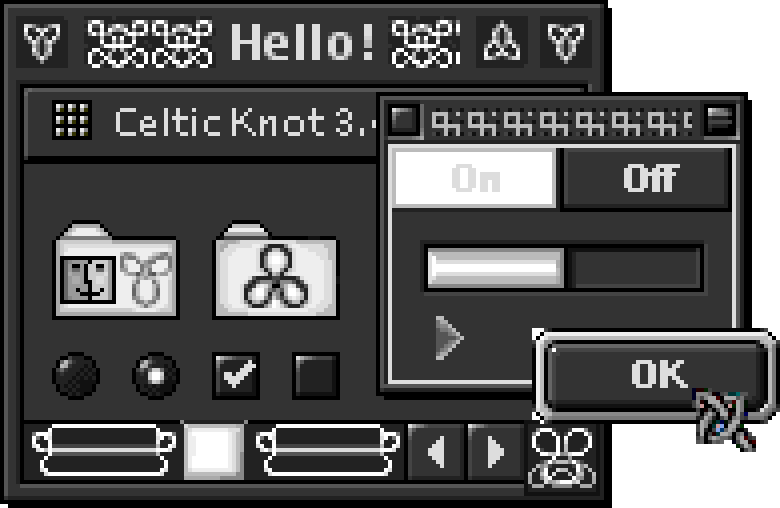Click the striped collapse box in dialog title bar
The width and height of the screenshot is (780, 508).
click(x=719, y=120)
